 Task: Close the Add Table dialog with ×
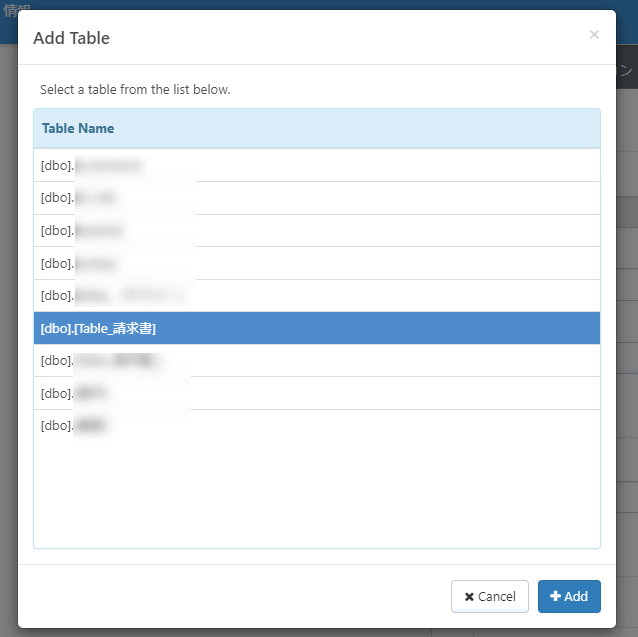tap(594, 35)
